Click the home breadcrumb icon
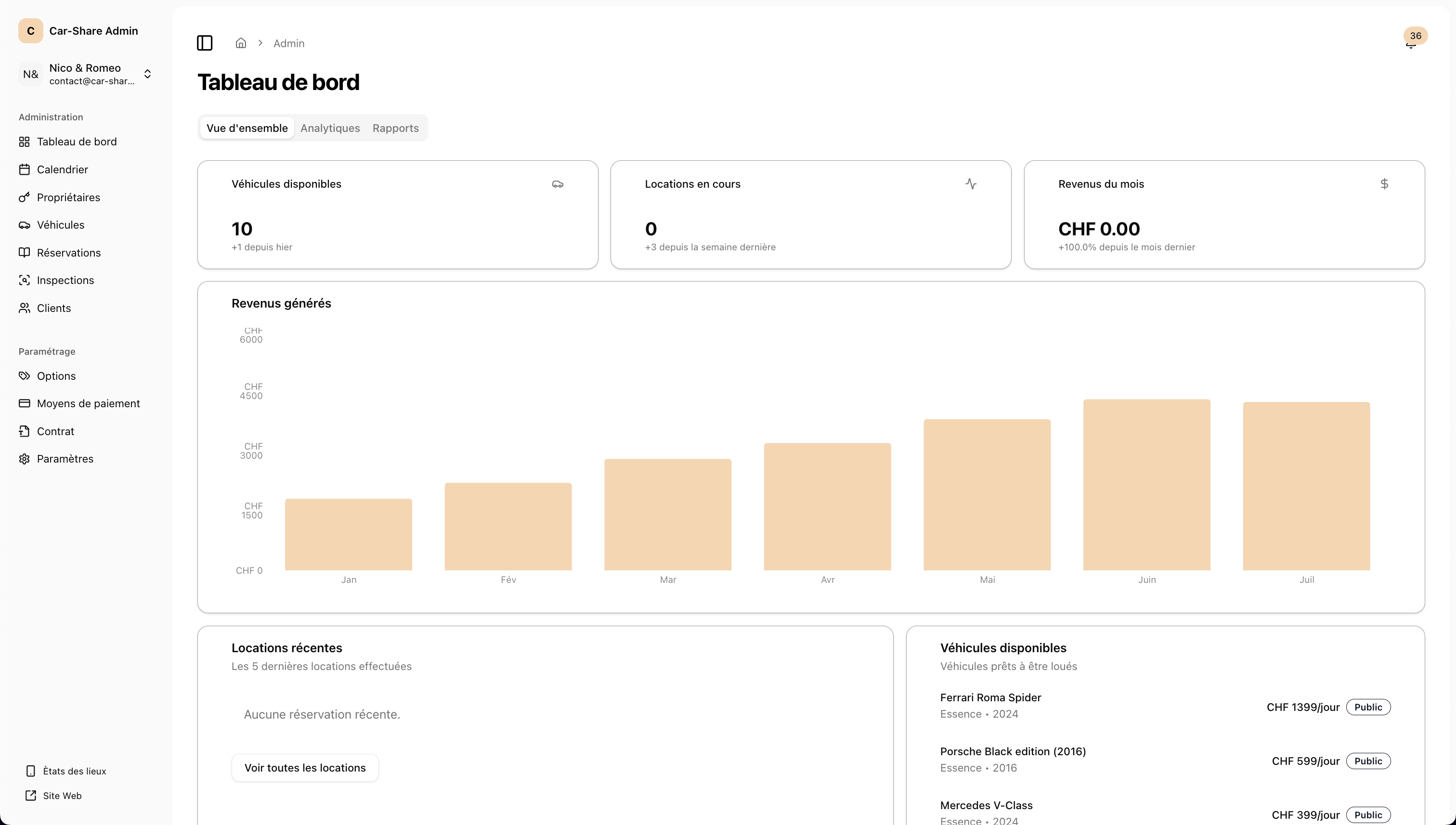 [x=241, y=43]
